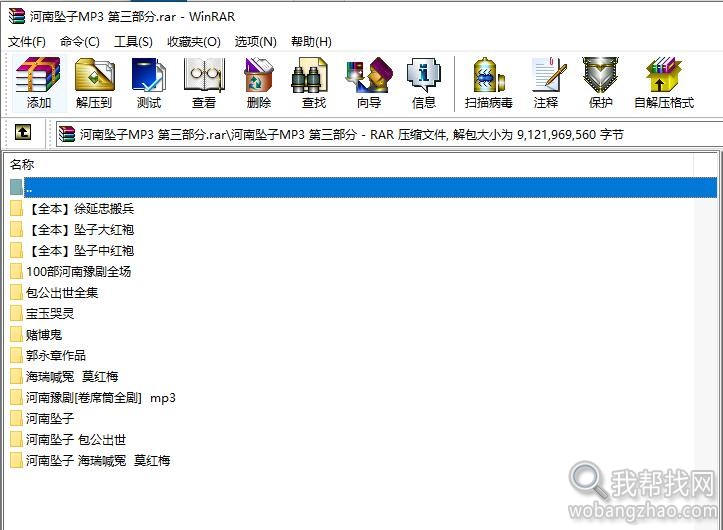Select folder 100部河南豫剧全场
723x530 pixels.
coord(71,271)
